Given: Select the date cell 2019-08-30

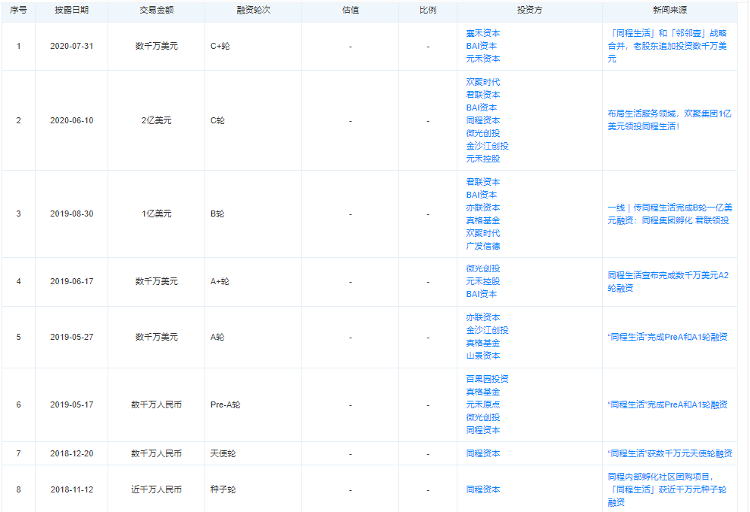Looking at the screenshot, I should coord(72,213).
